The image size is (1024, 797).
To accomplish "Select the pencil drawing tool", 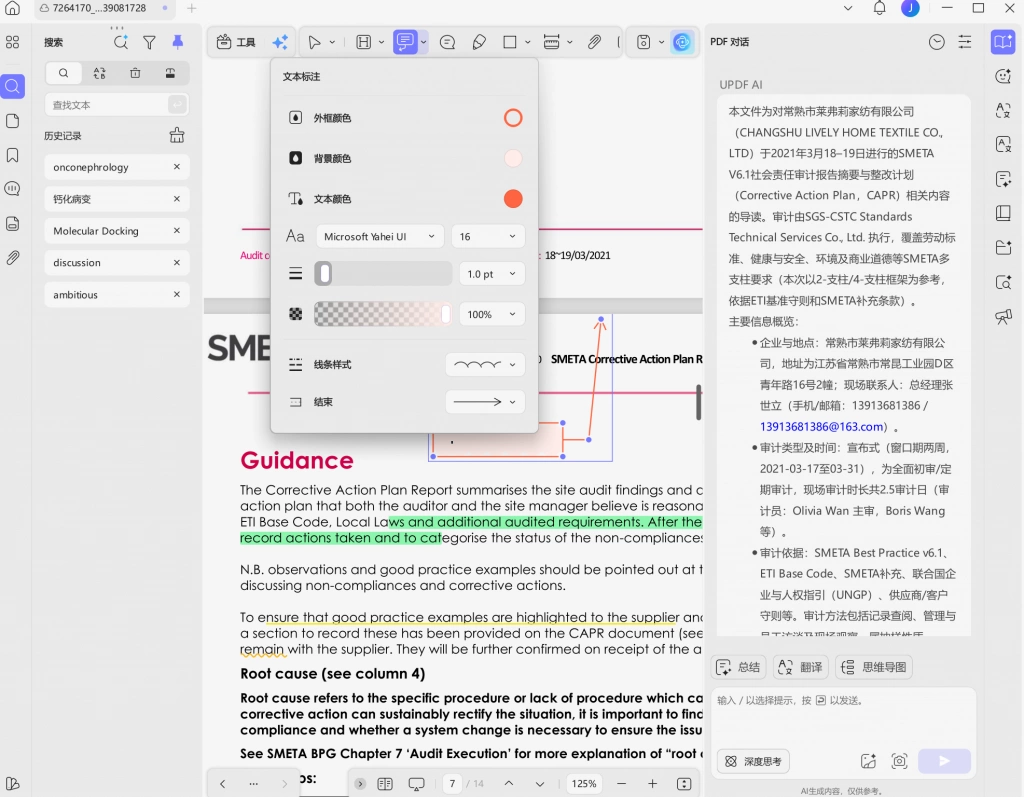I will pos(479,42).
